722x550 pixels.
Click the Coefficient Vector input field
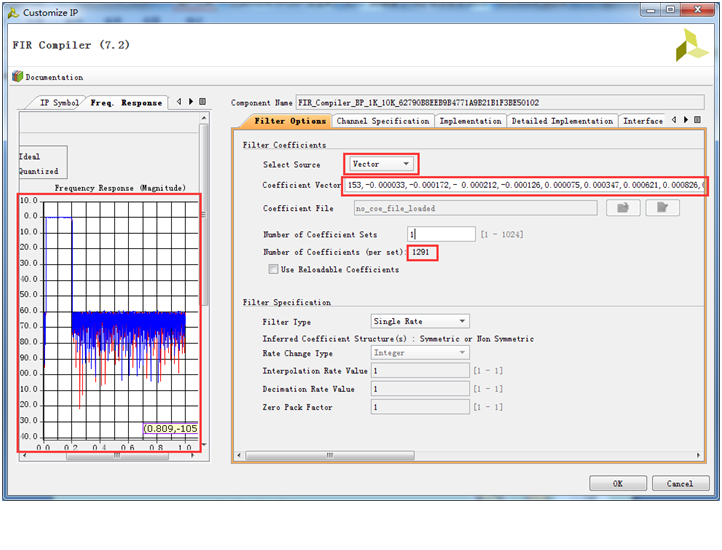(x=525, y=185)
